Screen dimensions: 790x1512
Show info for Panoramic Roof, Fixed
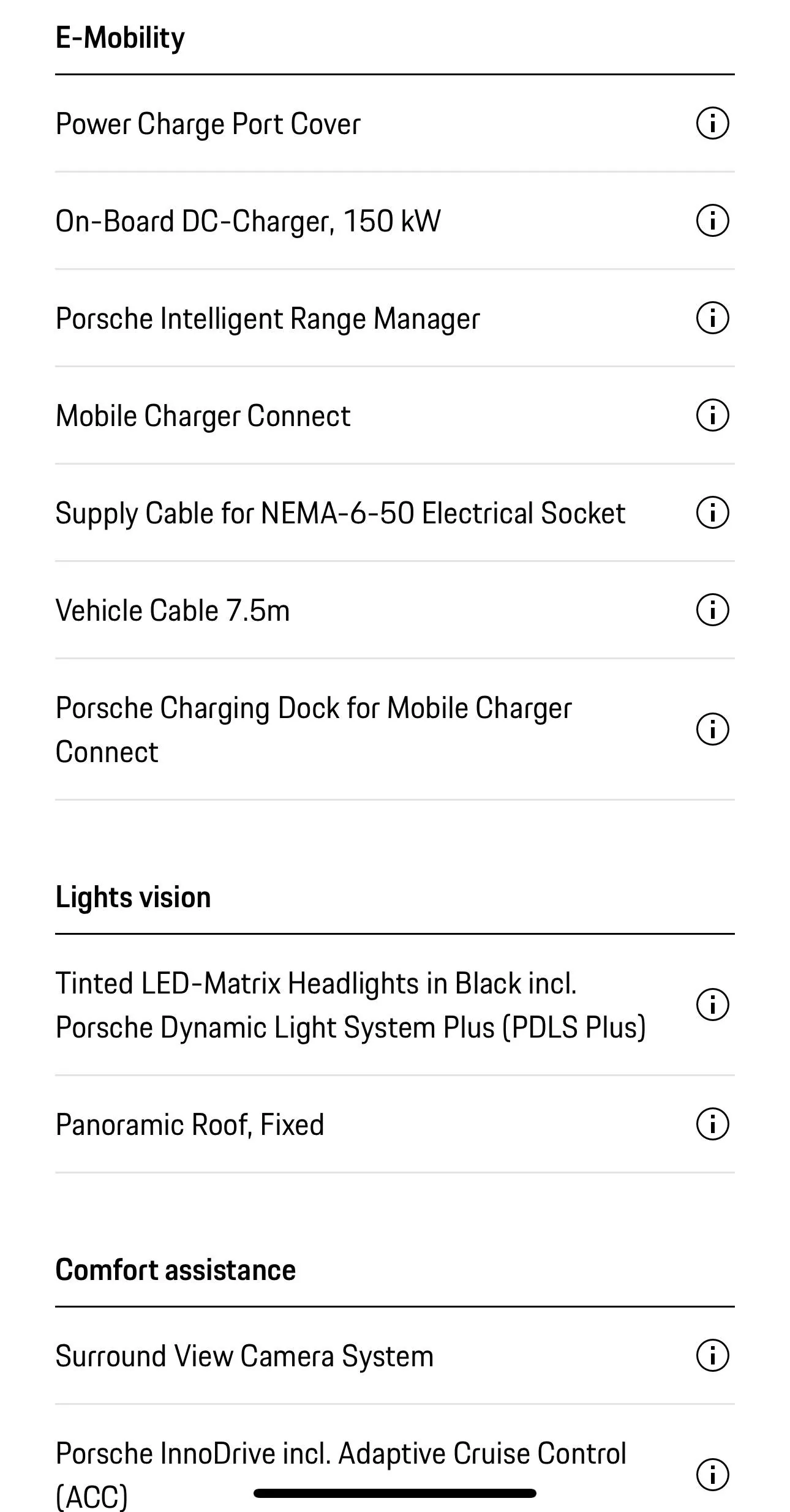click(x=712, y=1124)
